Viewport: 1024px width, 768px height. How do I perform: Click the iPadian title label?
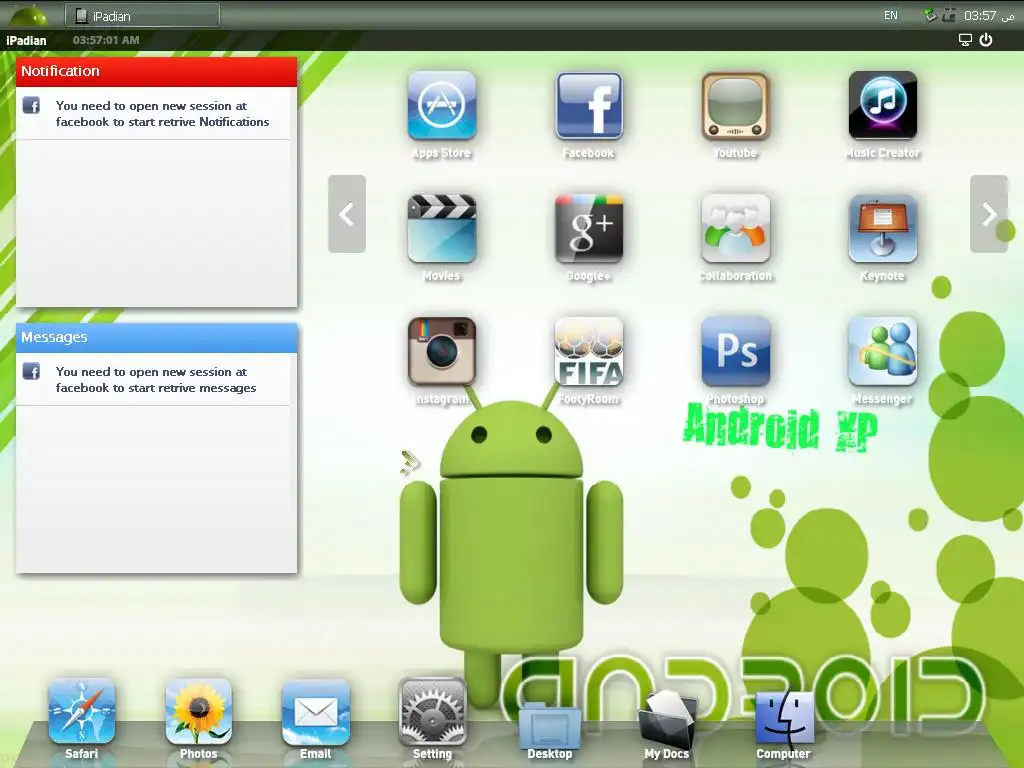point(26,40)
